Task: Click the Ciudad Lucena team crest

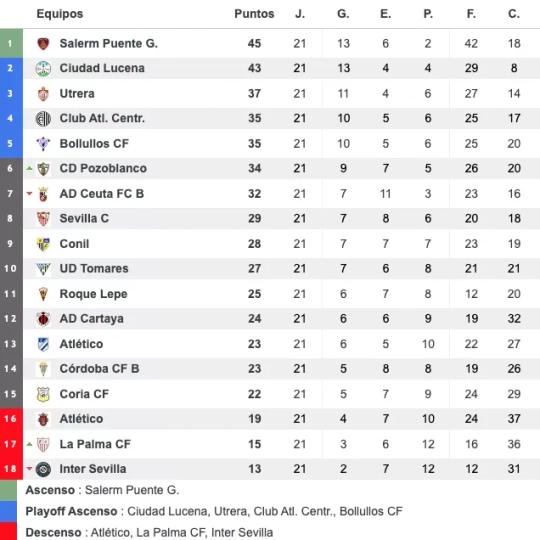Action: [43, 68]
